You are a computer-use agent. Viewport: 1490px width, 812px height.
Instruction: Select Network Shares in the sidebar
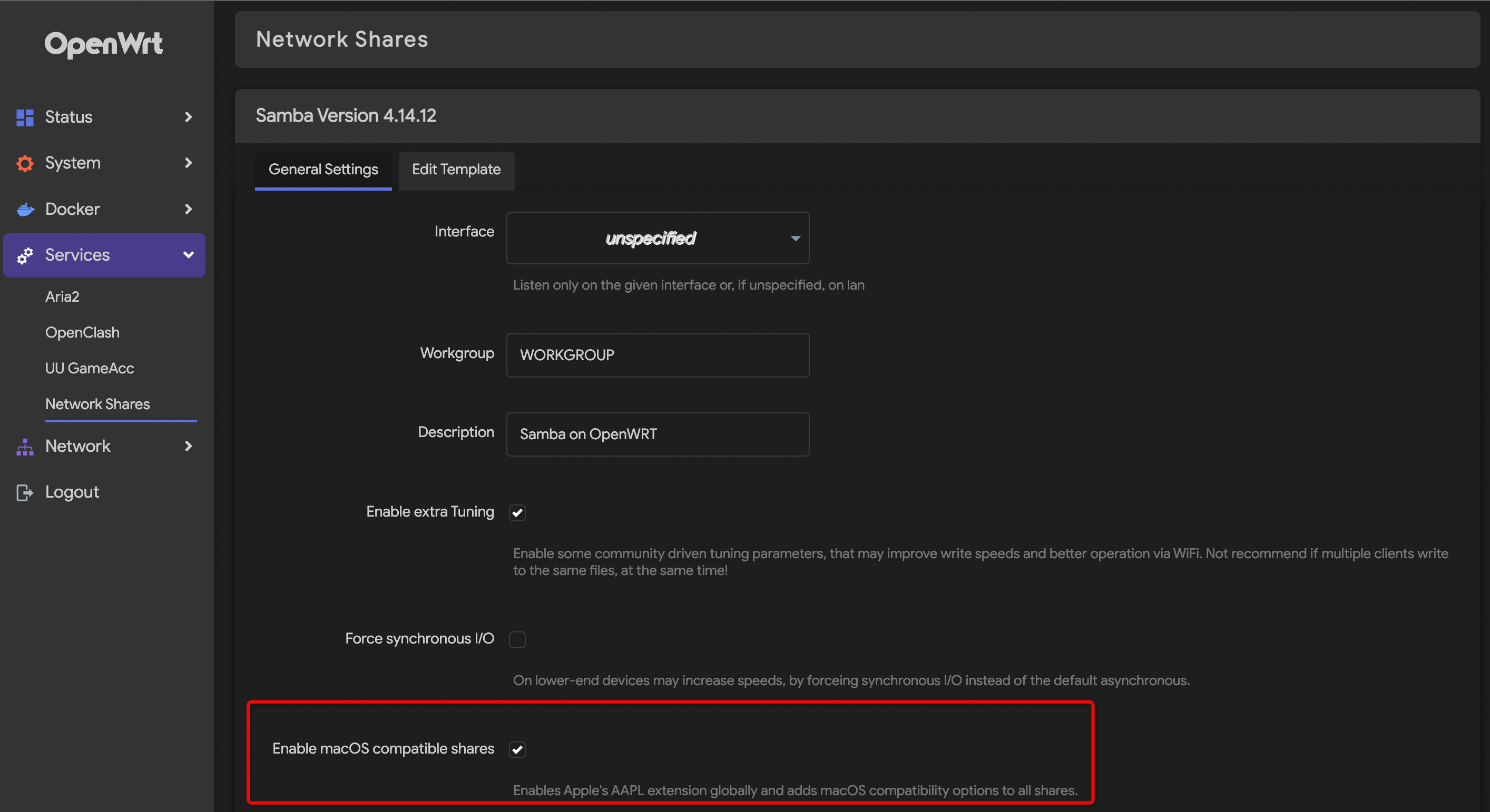(98, 404)
